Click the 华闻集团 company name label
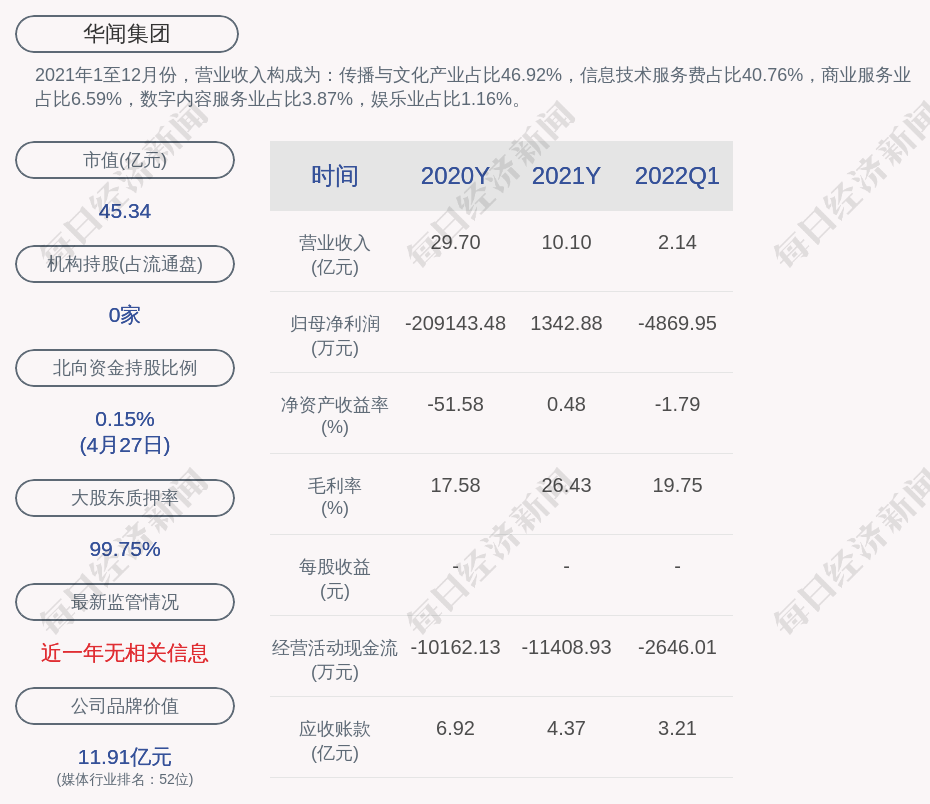This screenshot has width=930, height=804. (x=126, y=34)
